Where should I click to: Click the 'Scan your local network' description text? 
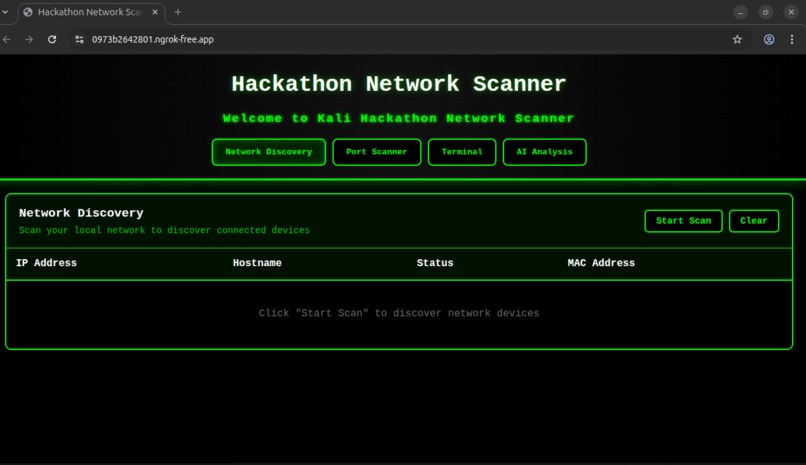tap(164, 230)
